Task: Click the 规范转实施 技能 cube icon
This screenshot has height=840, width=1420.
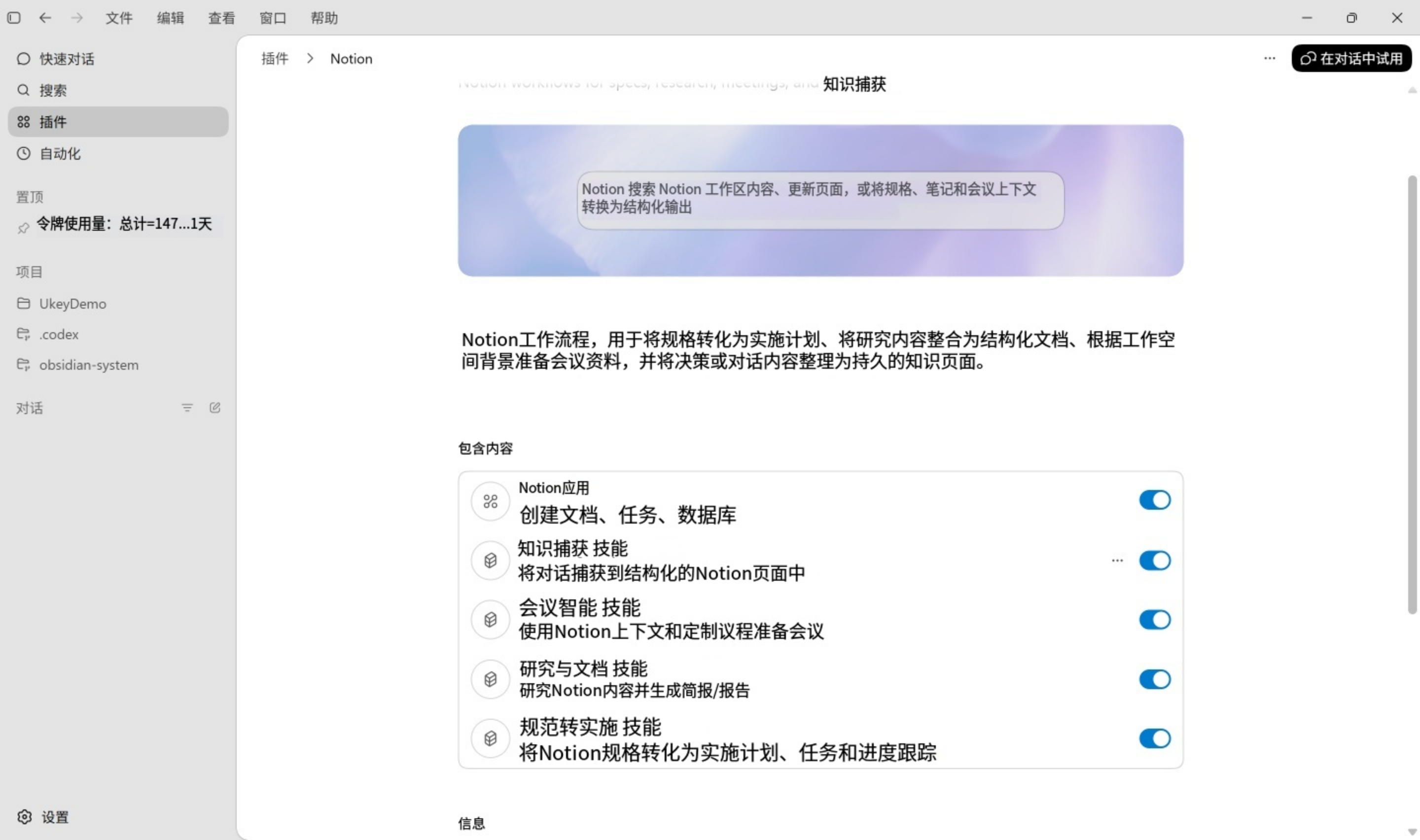Action: click(490, 738)
